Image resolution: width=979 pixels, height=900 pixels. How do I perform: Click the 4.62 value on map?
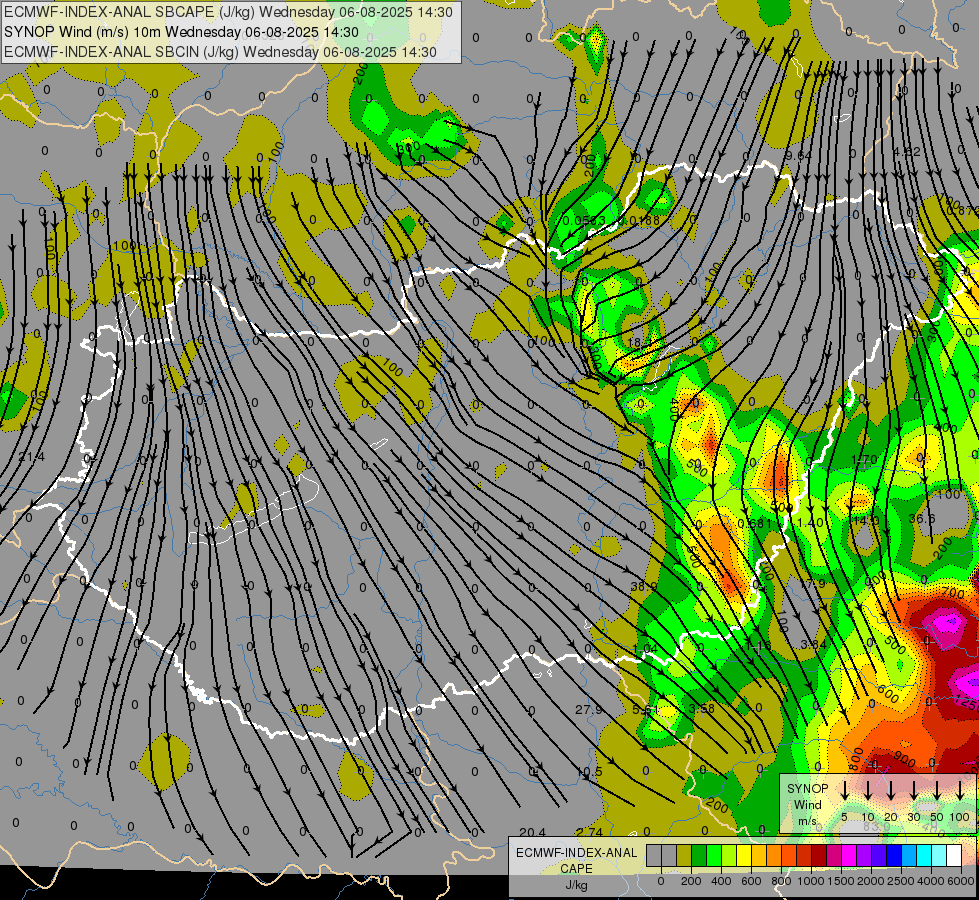pyautogui.click(x=907, y=151)
